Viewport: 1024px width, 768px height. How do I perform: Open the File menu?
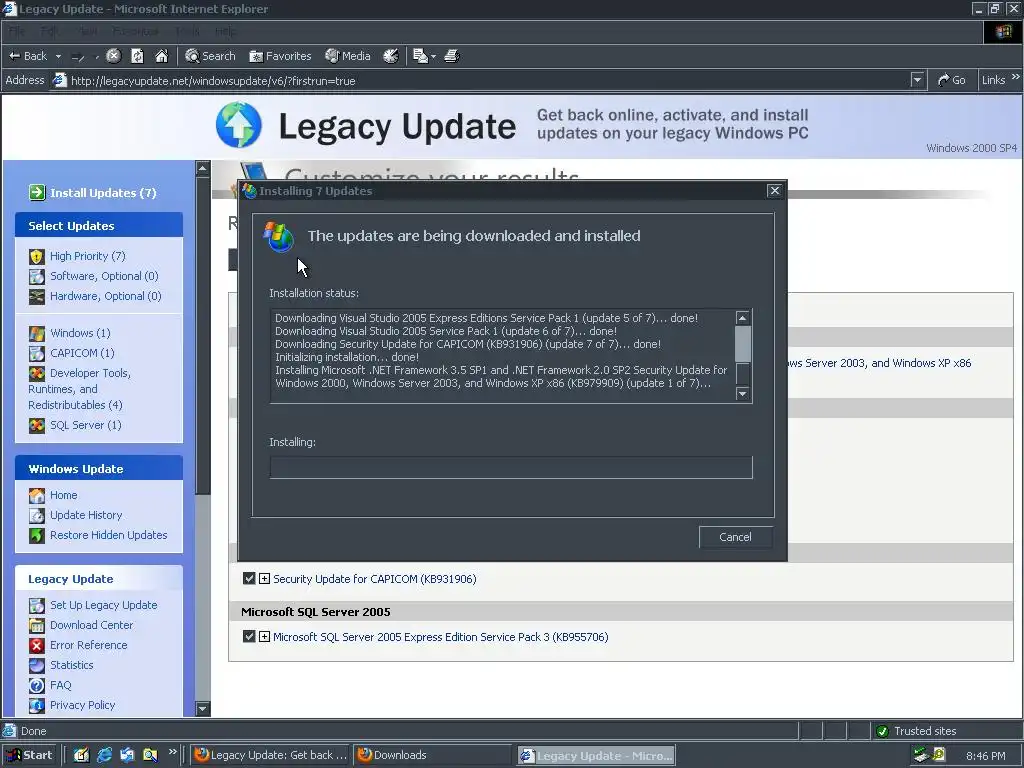point(17,31)
